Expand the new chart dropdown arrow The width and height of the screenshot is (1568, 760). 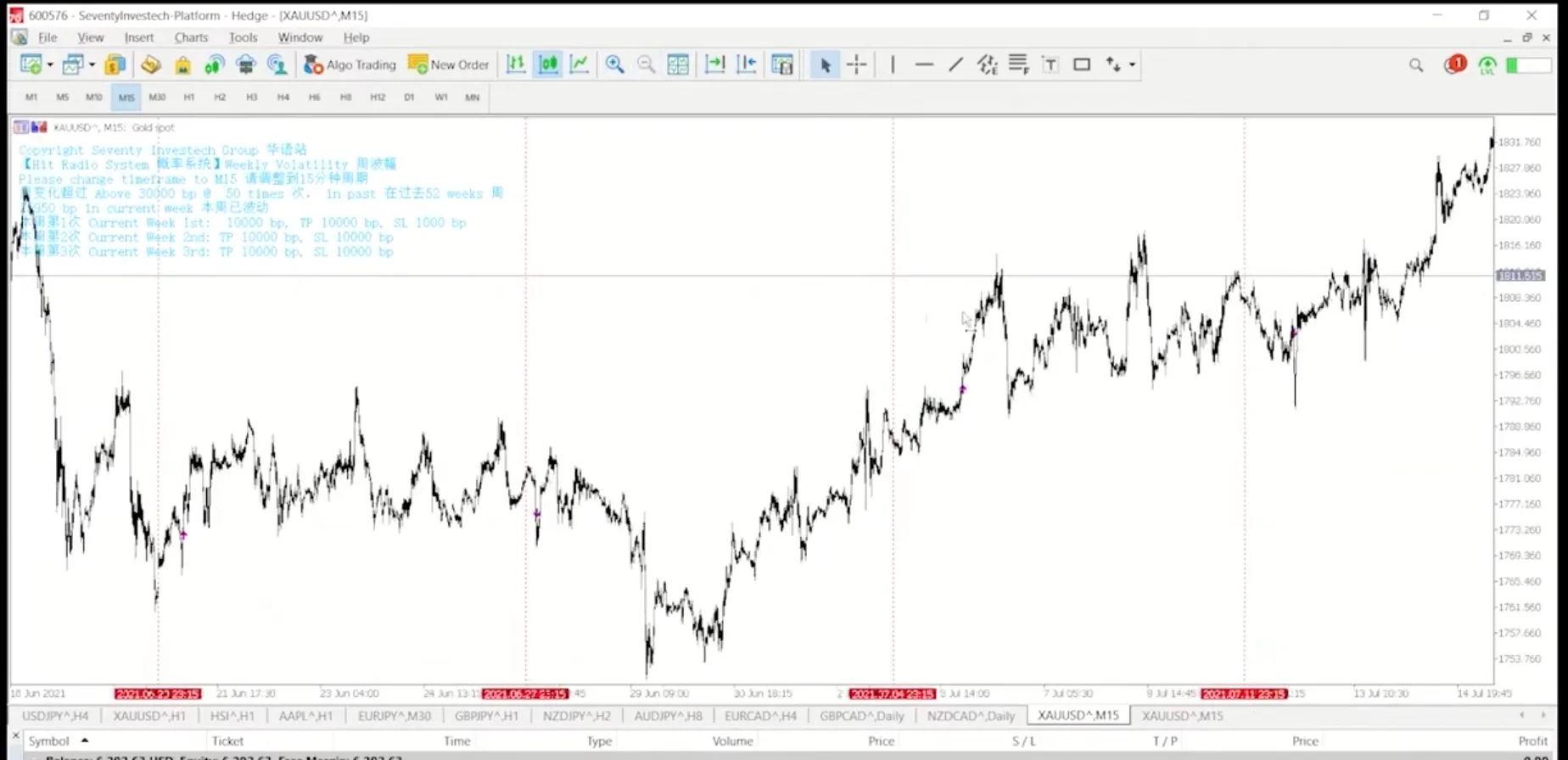click(50, 65)
